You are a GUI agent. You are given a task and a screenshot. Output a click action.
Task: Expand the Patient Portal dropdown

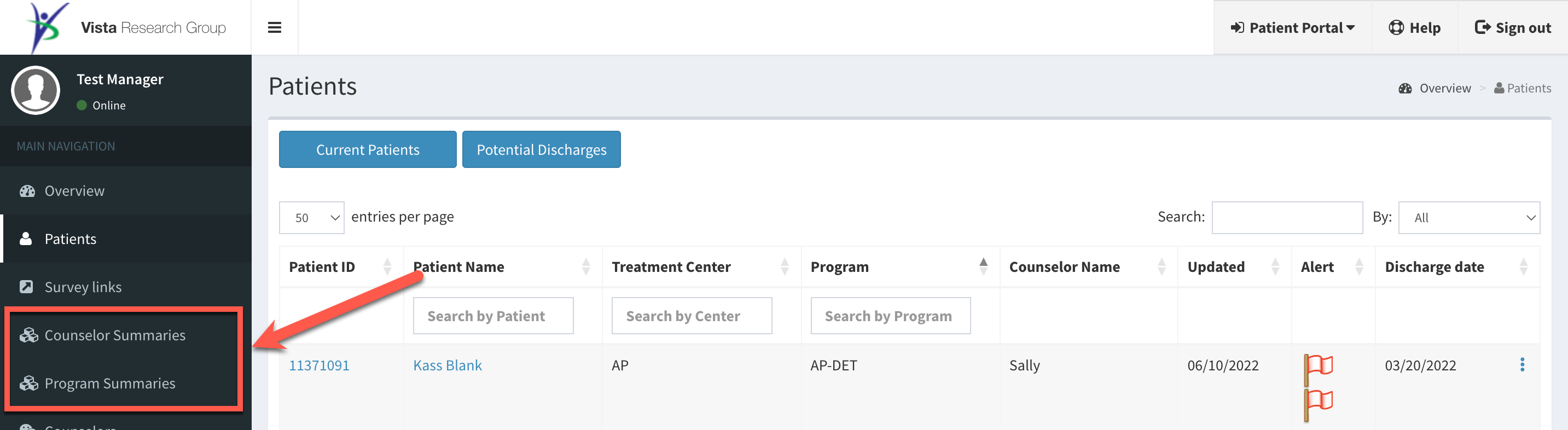pyautogui.click(x=1292, y=28)
